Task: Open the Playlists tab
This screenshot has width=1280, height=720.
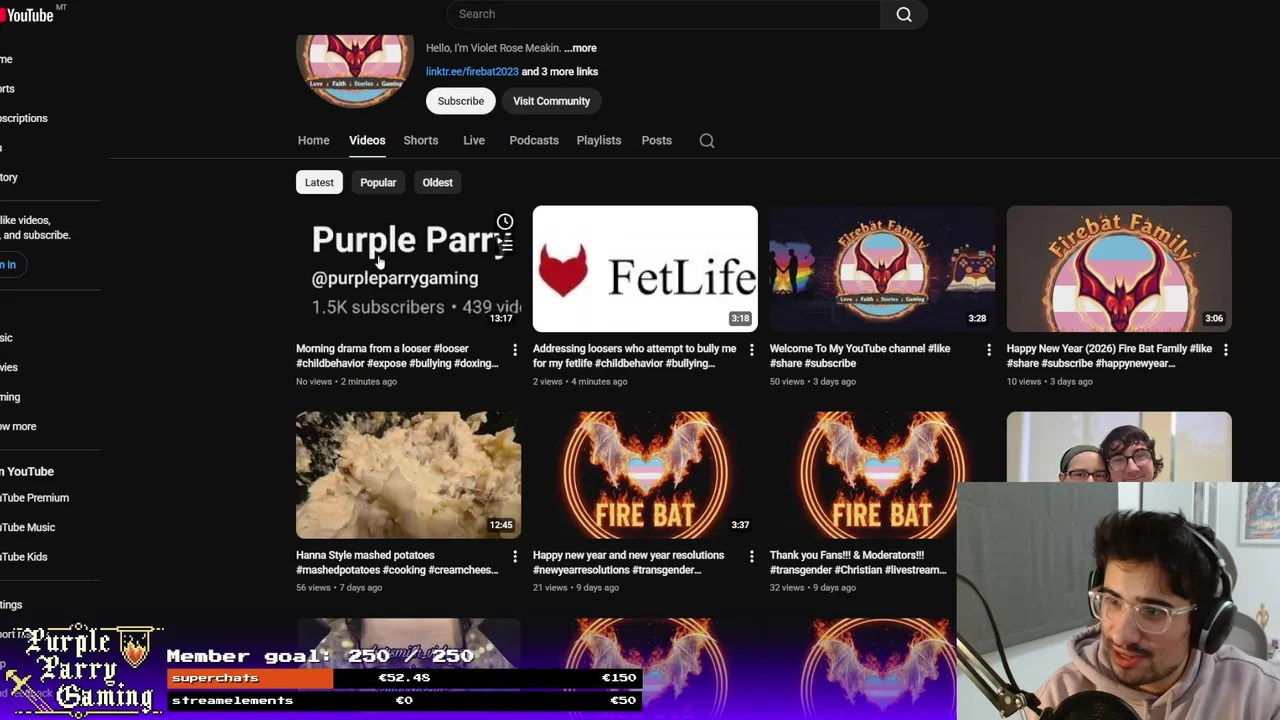Action: point(599,140)
